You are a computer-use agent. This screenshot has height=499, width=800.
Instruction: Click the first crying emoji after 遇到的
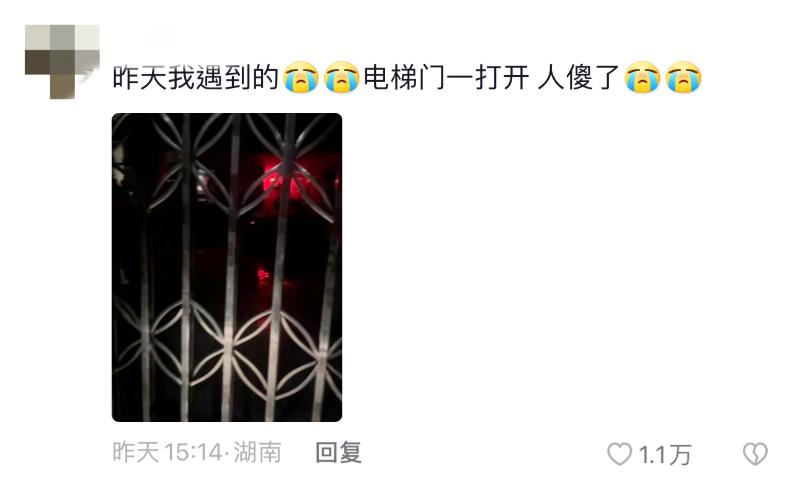[x=301, y=77]
